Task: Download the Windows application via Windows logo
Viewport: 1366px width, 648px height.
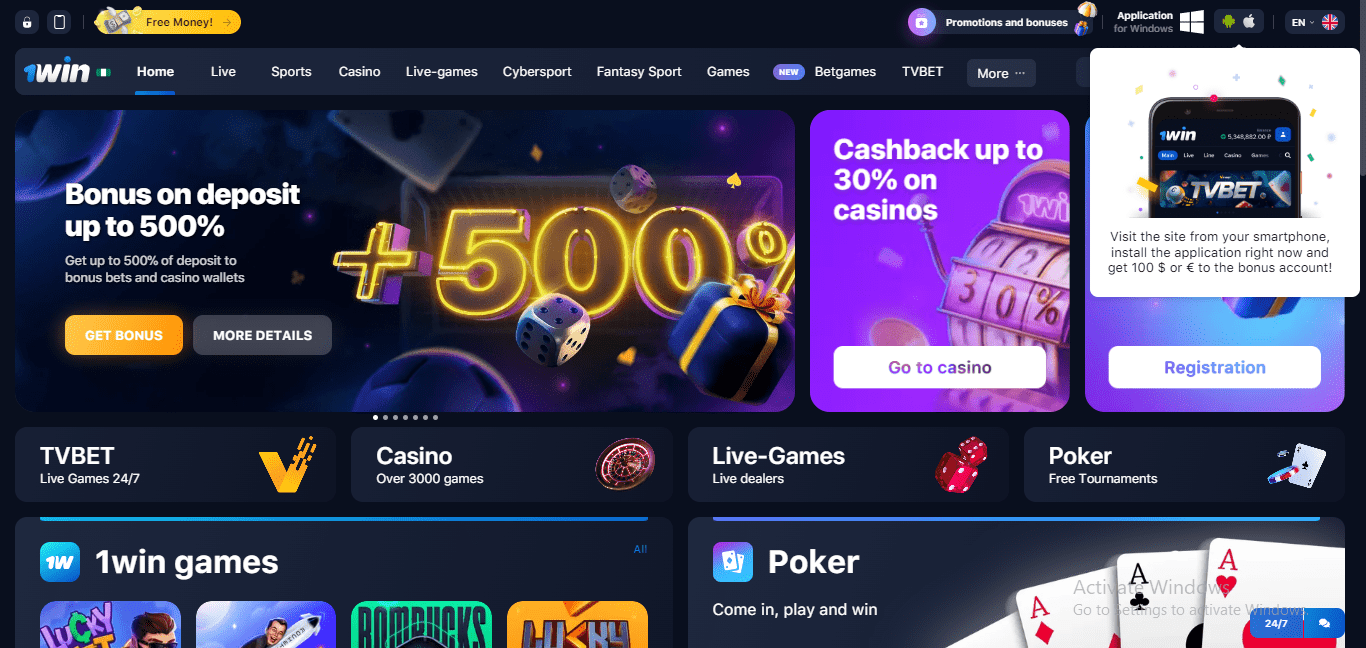Action: [x=1191, y=22]
